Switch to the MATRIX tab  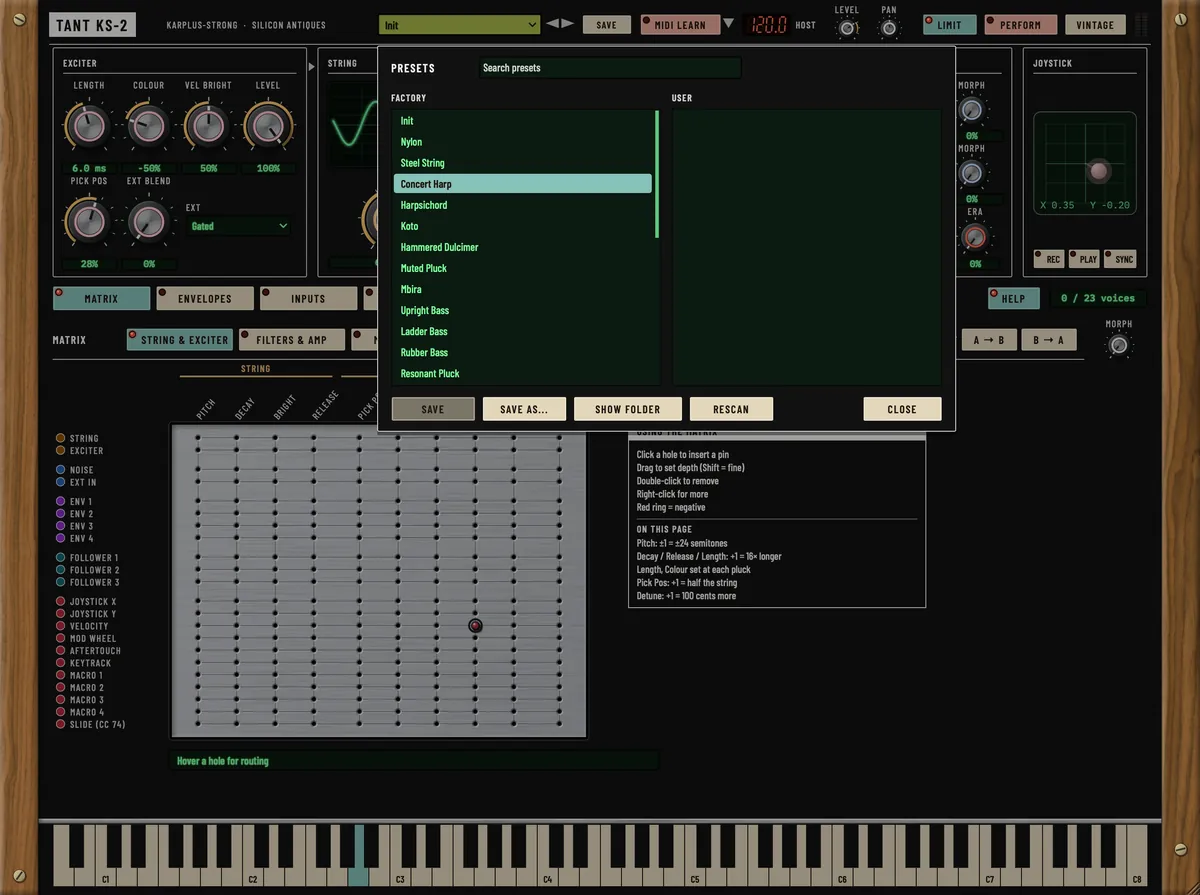click(x=101, y=298)
